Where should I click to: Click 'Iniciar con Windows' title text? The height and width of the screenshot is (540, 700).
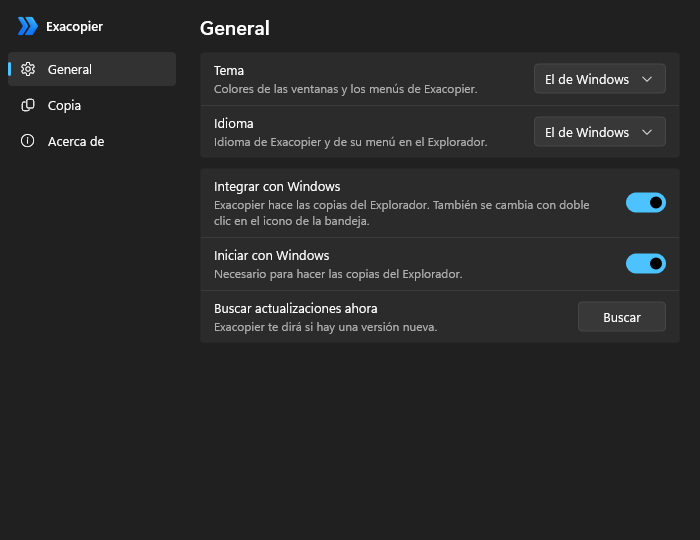pos(271,256)
